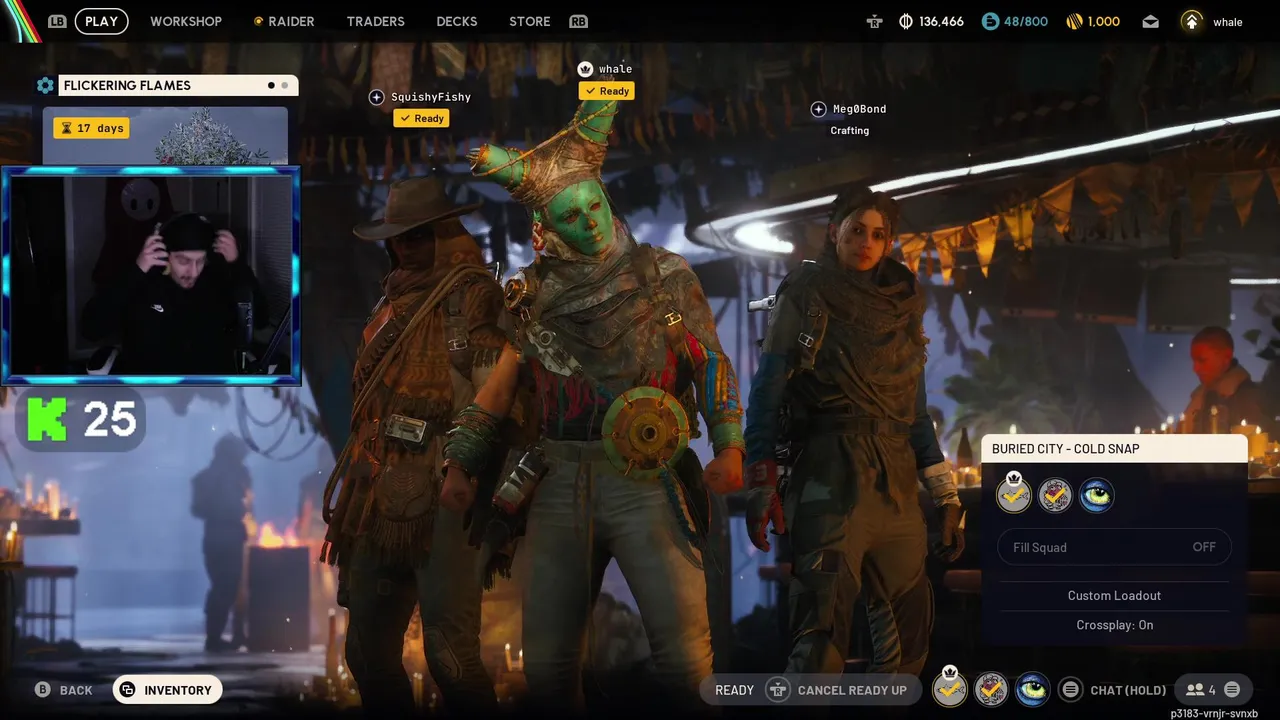
Task: Open the Flickering Flames event thumbnail
Action: tap(165, 136)
